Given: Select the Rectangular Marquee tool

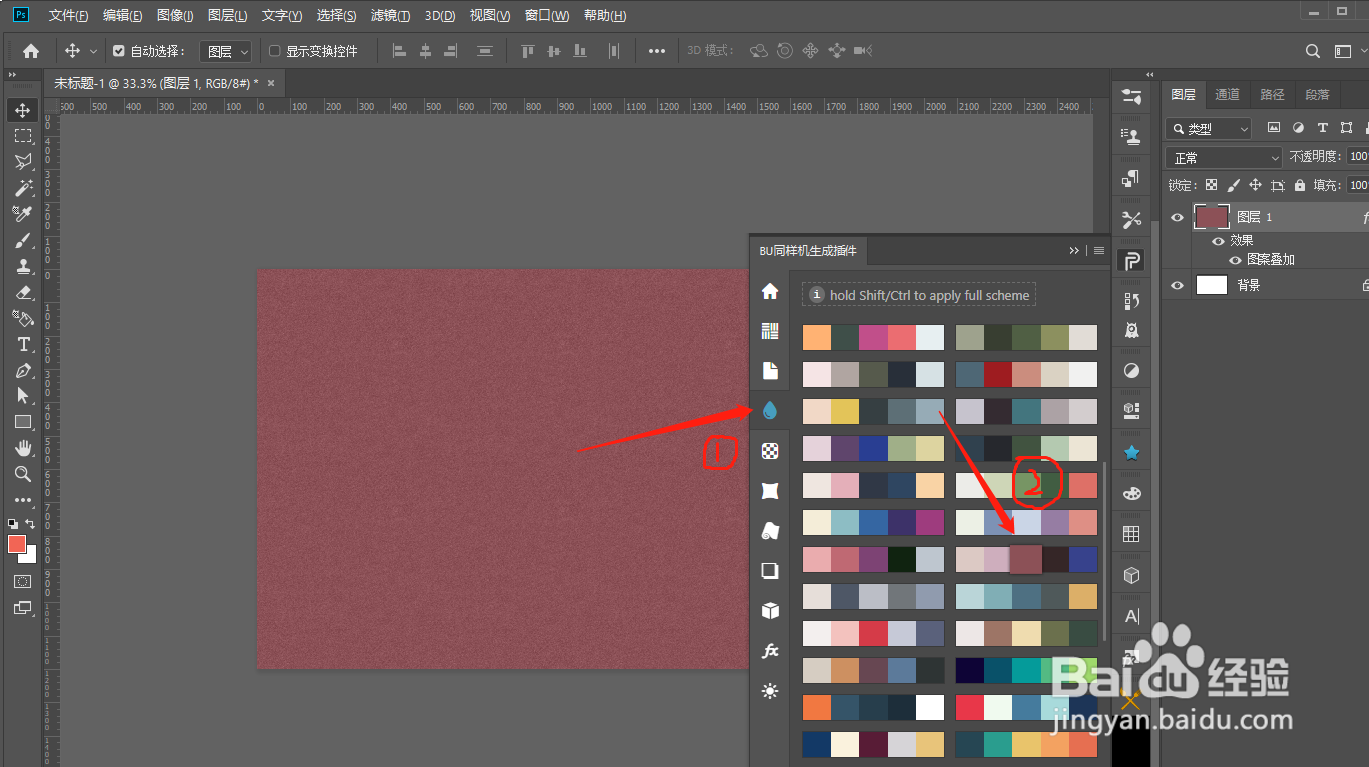Looking at the screenshot, I should [23, 136].
